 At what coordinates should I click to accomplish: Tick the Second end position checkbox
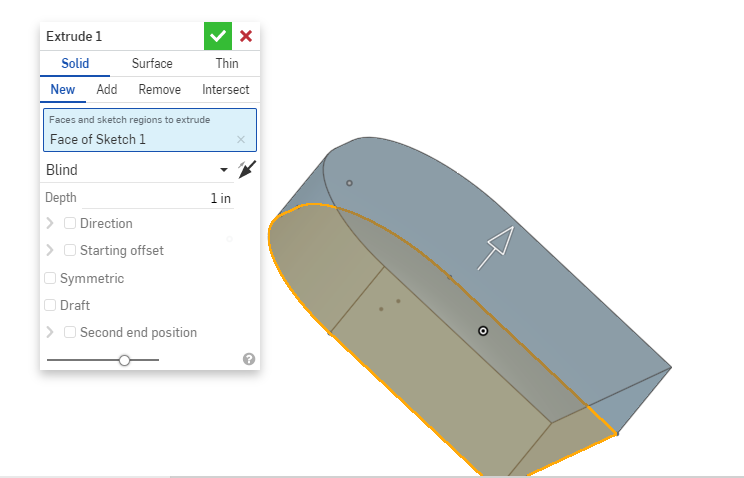[70, 332]
